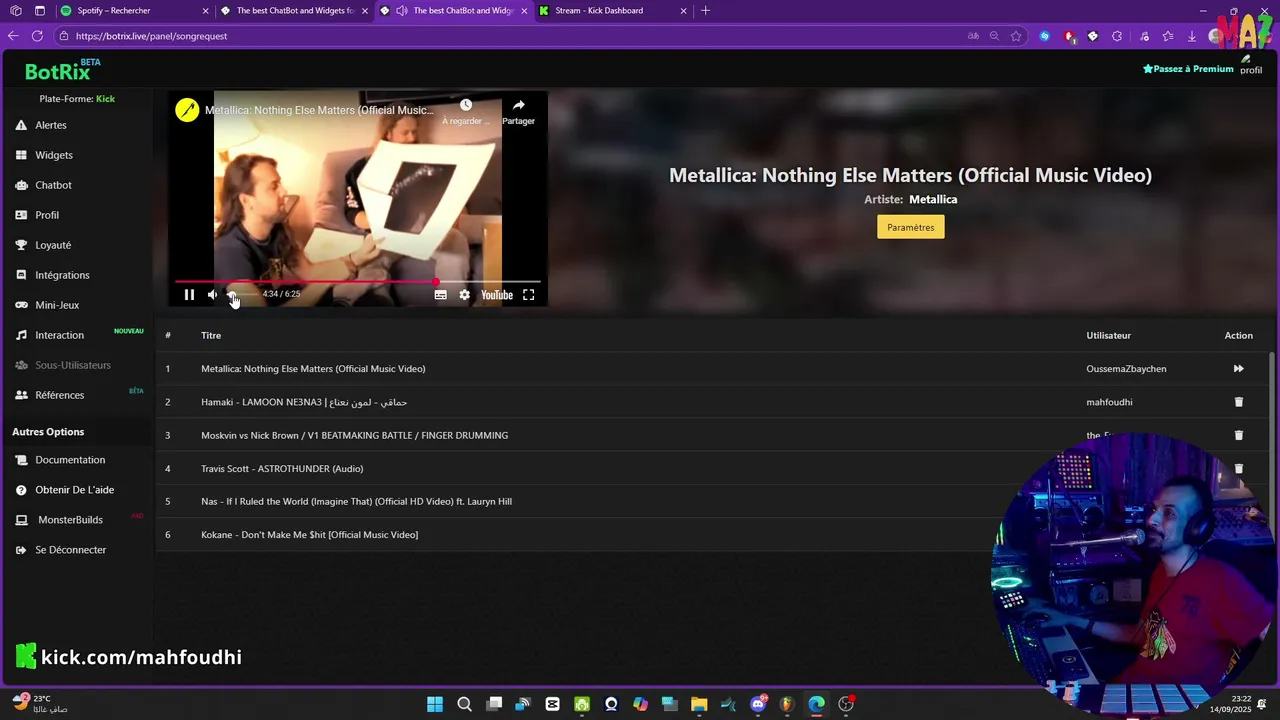Click Passez à Premium link

point(1188,69)
